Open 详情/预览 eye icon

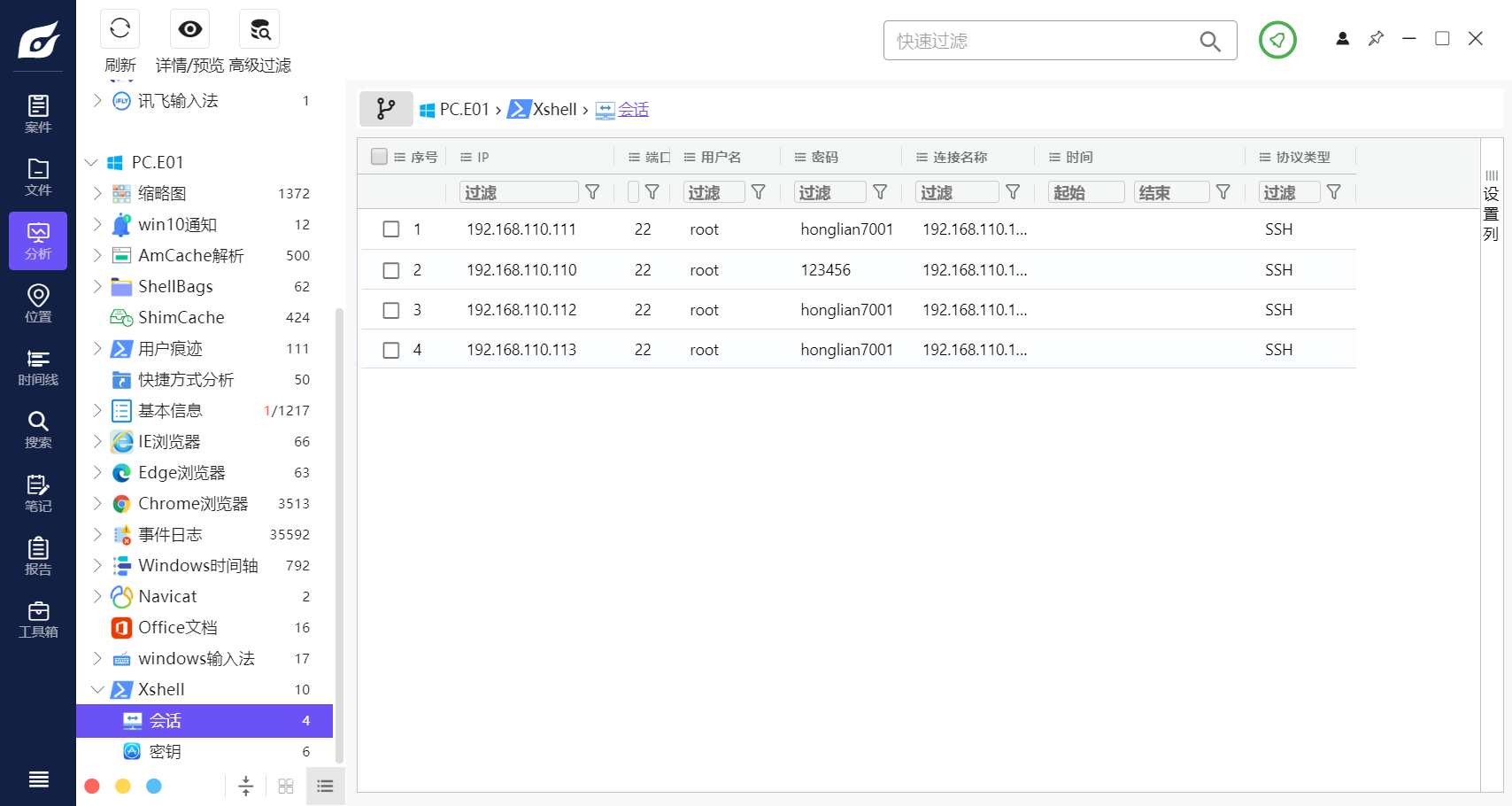tap(189, 29)
